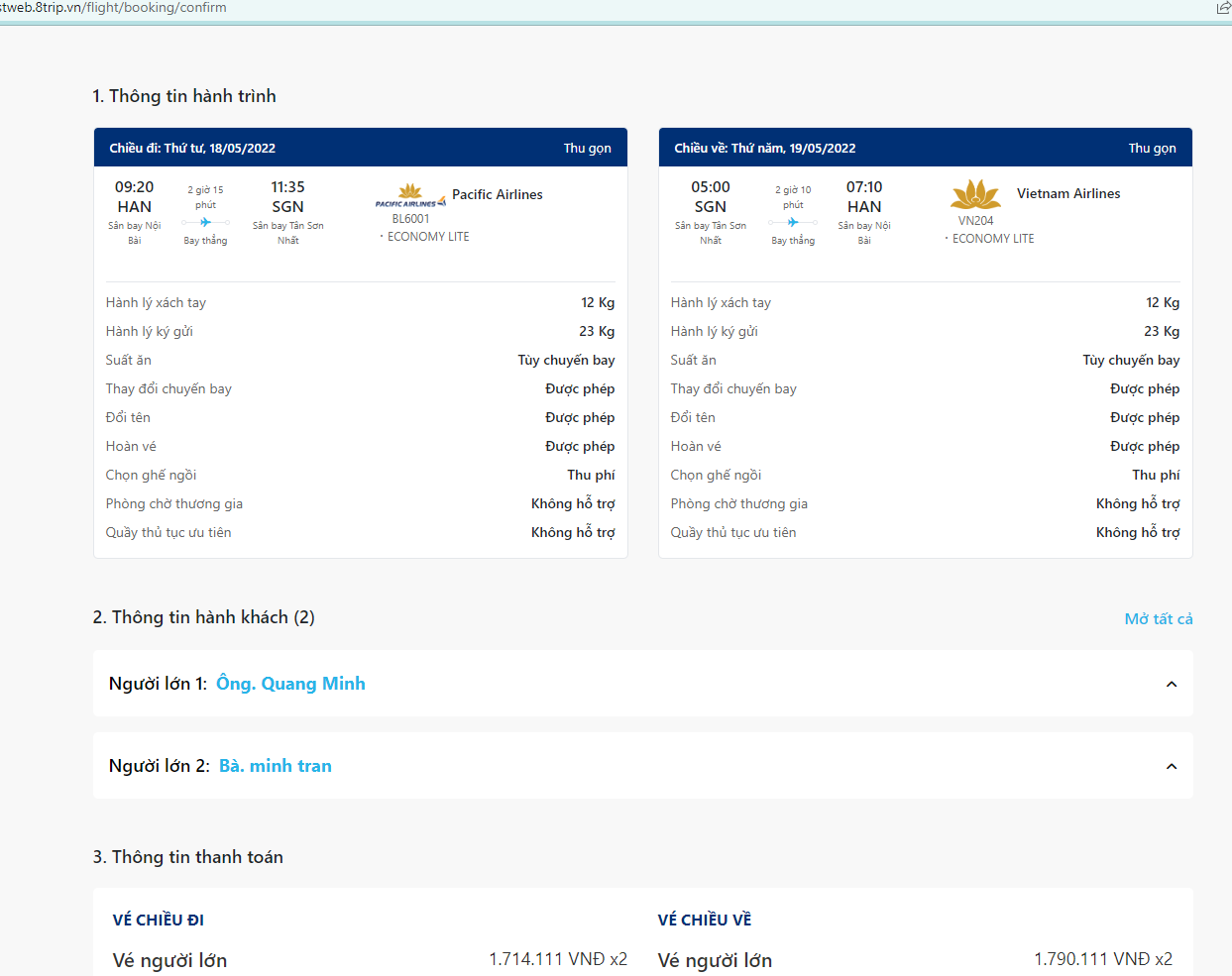
Task: Click the VÉ CHIỀU VỀ payment heading
Action: tap(705, 920)
